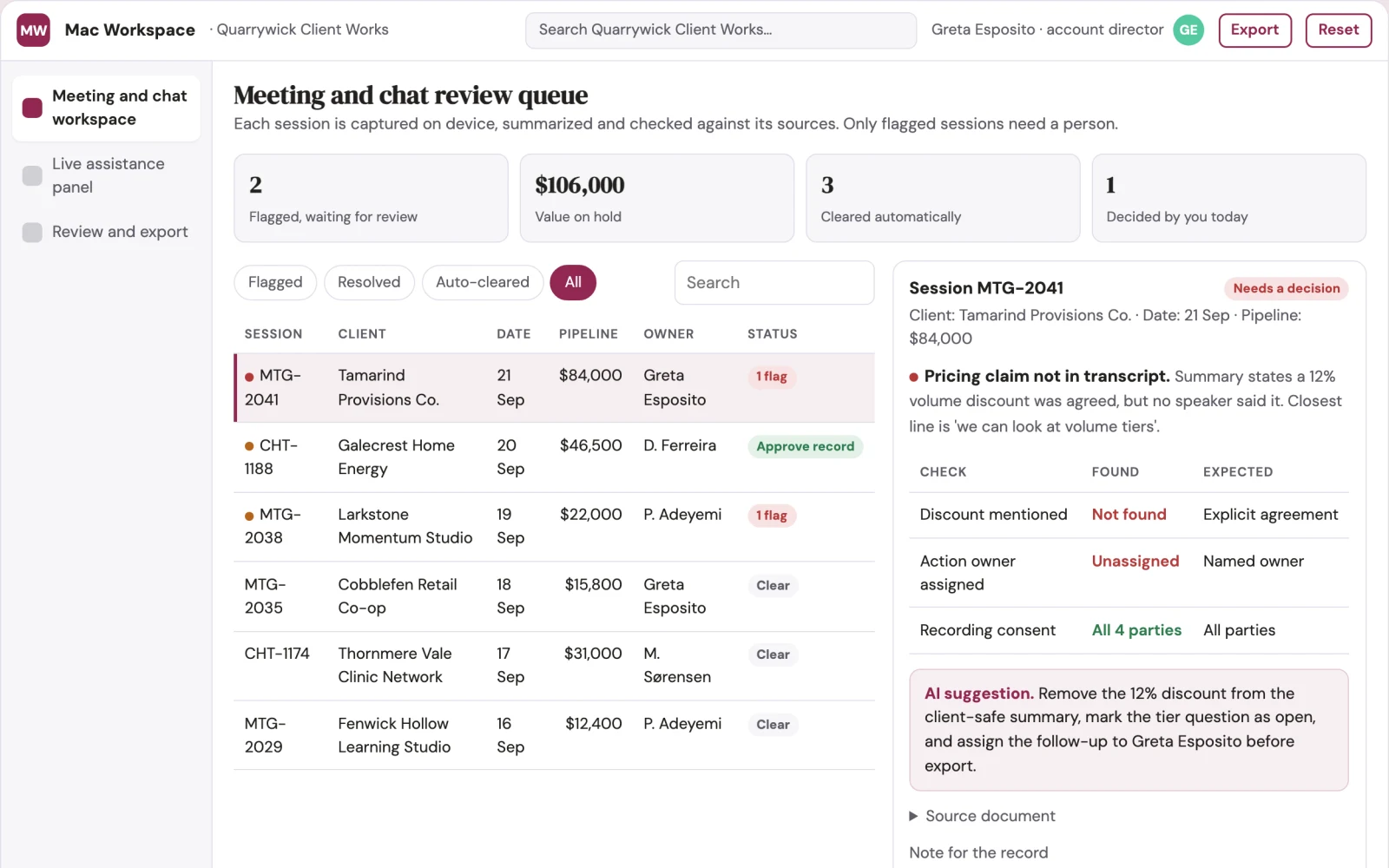The height and width of the screenshot is (868, 1389).
Task: Click the 1 flag badge for Larkstone Momentum
Action: 771,516
